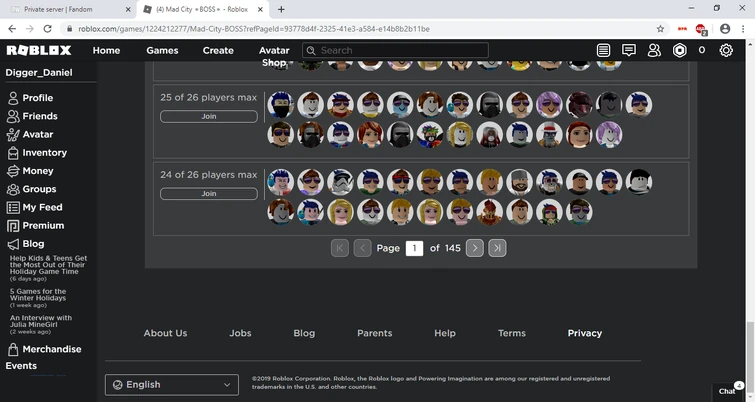Click the Avatar icon in sidebar
Screen dimensions: 755x402
click(13, 134)
